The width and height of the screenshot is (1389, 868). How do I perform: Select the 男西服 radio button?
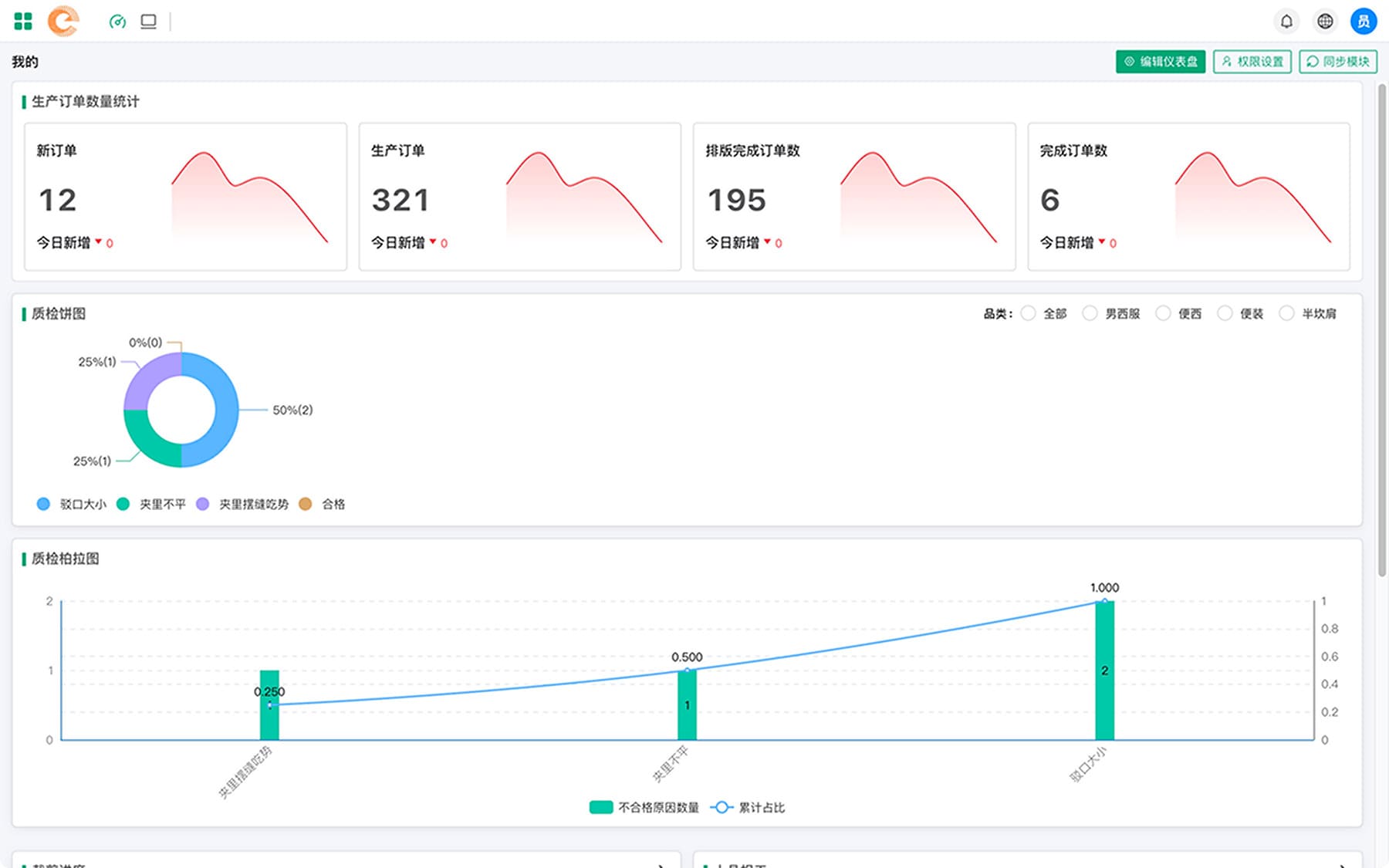1090,313
